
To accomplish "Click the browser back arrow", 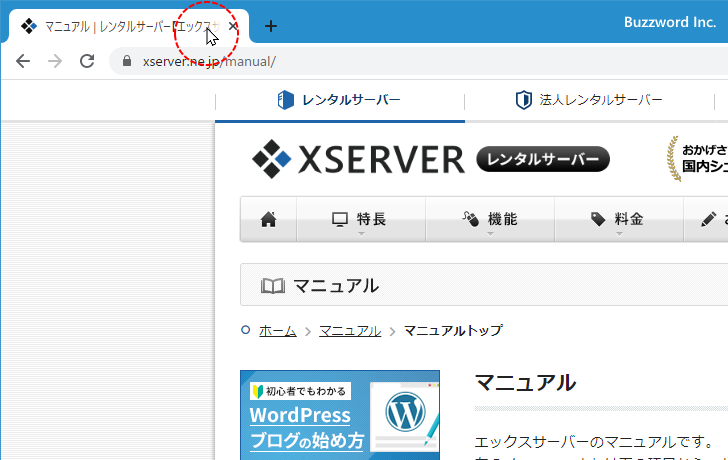I will pyautogui.click(x=23, y=61).
